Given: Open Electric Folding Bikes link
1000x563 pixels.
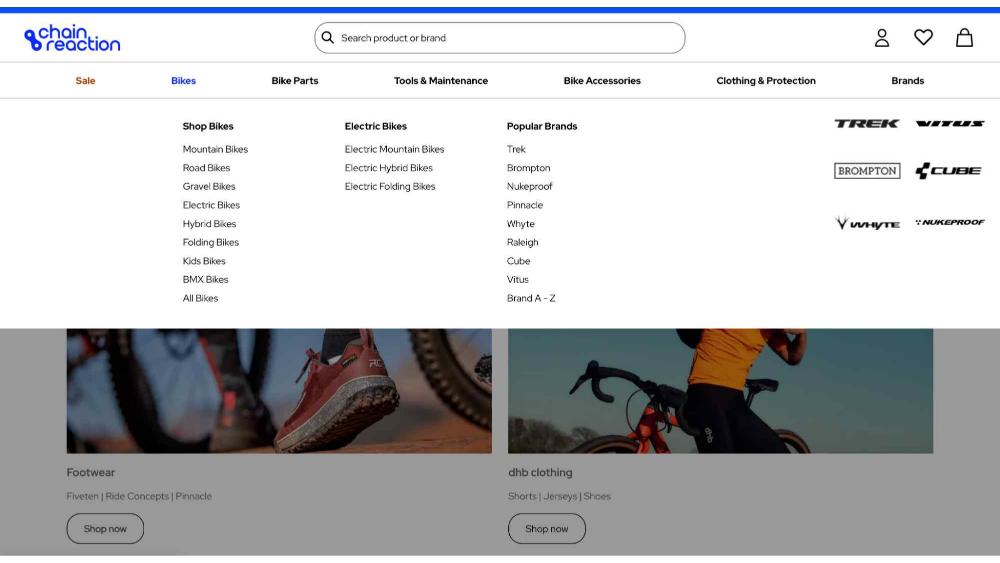Looking at the screenshot, I should pyautogui.click(x=390, y=187).
